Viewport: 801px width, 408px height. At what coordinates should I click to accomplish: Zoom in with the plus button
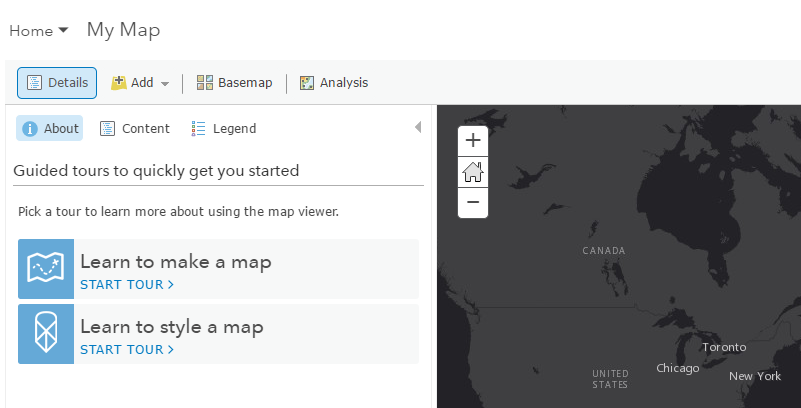473,140
